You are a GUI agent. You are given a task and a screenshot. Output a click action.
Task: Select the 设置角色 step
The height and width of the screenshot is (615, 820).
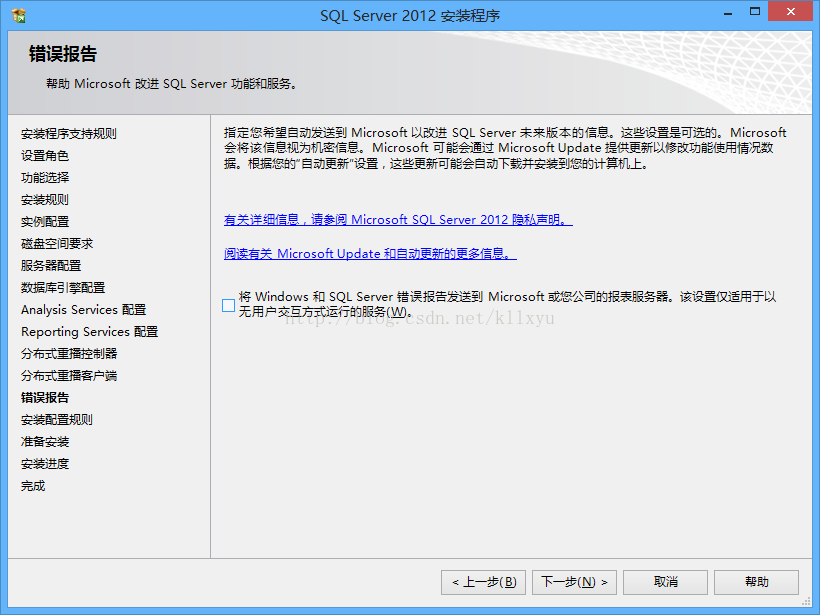(x=44, y=156)
